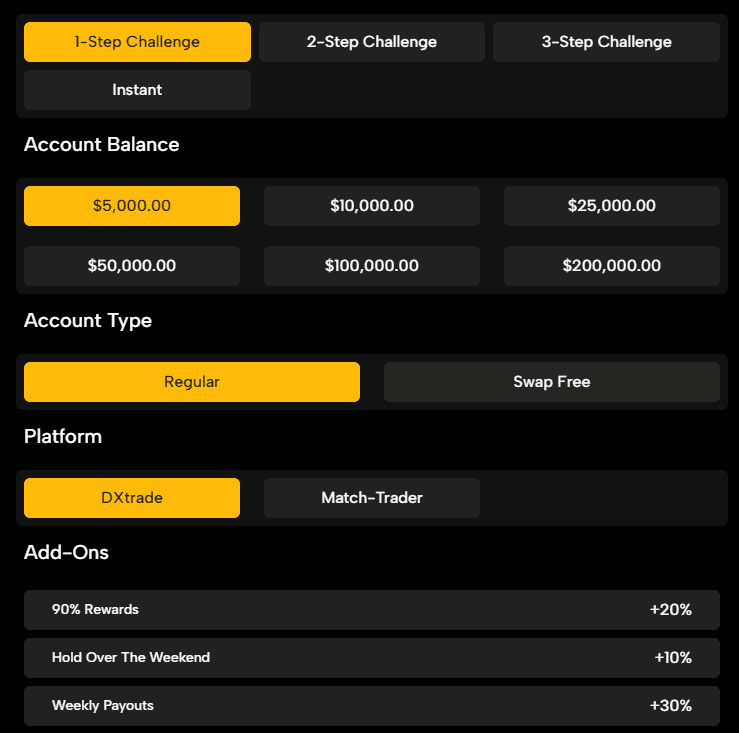This screenshot has height=733, width=739.
Task: Select the 1-Step Challenge tab
Action: coord(137,42)
